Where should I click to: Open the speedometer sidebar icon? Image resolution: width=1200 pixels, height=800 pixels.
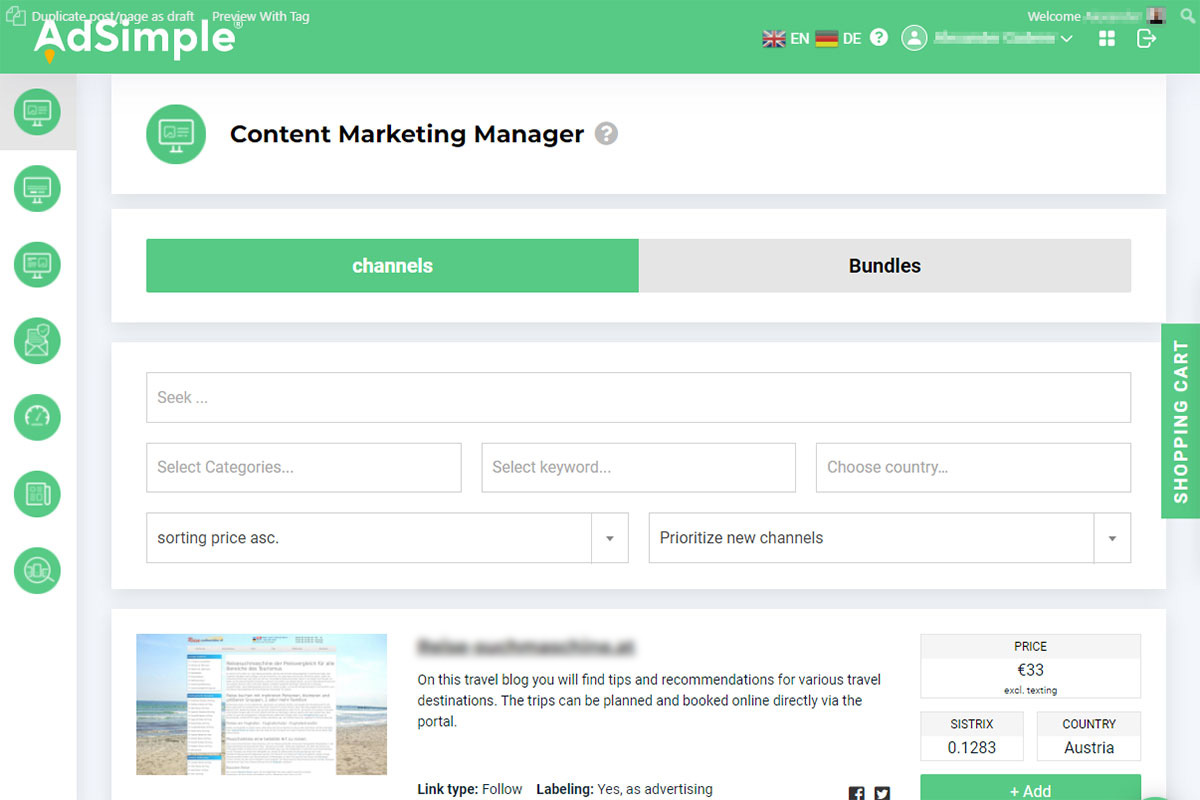pyautogui.click(x=37, y=417)
